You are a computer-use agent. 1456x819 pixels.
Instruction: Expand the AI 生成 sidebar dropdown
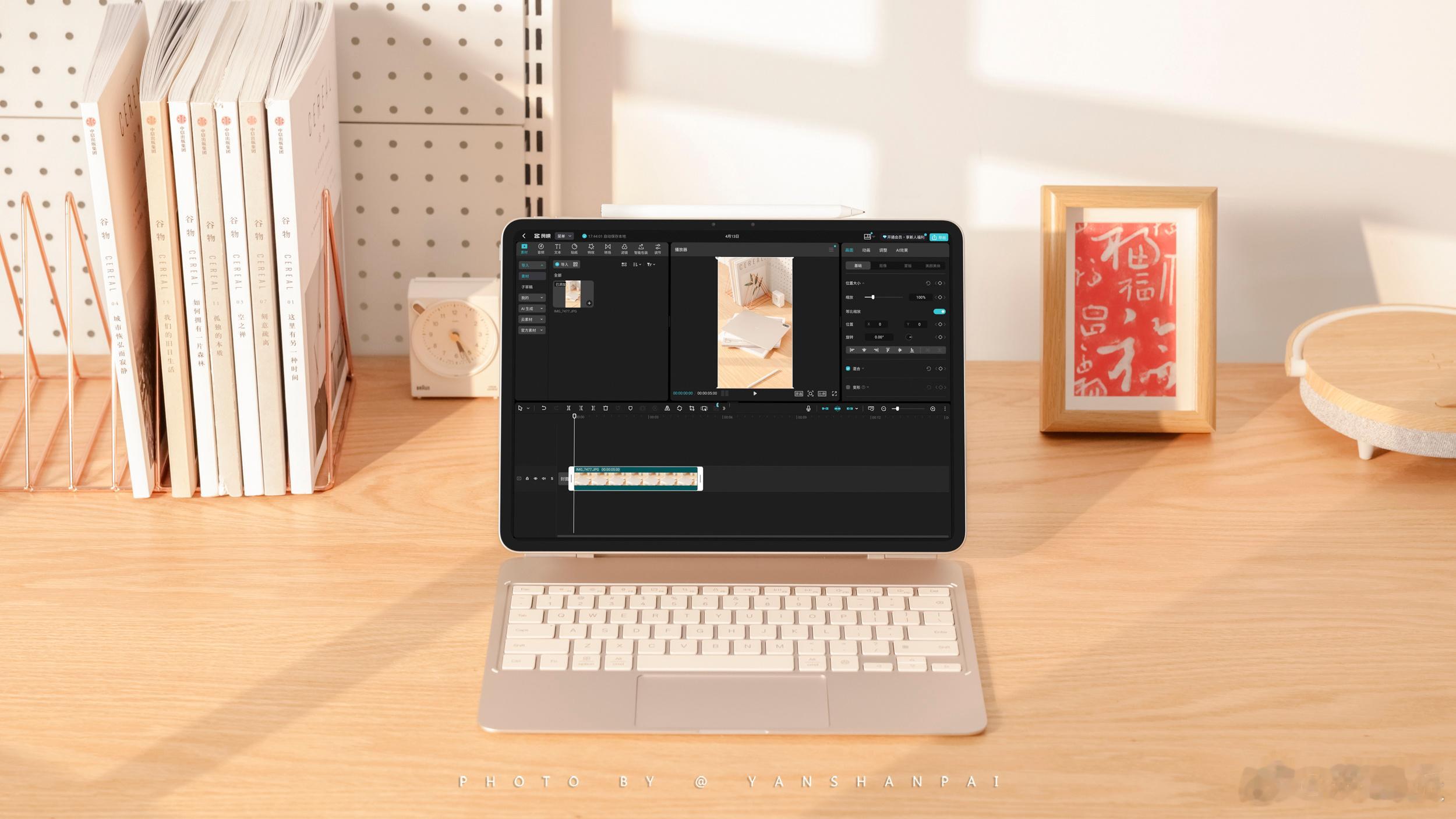click(x=532, y=309)
